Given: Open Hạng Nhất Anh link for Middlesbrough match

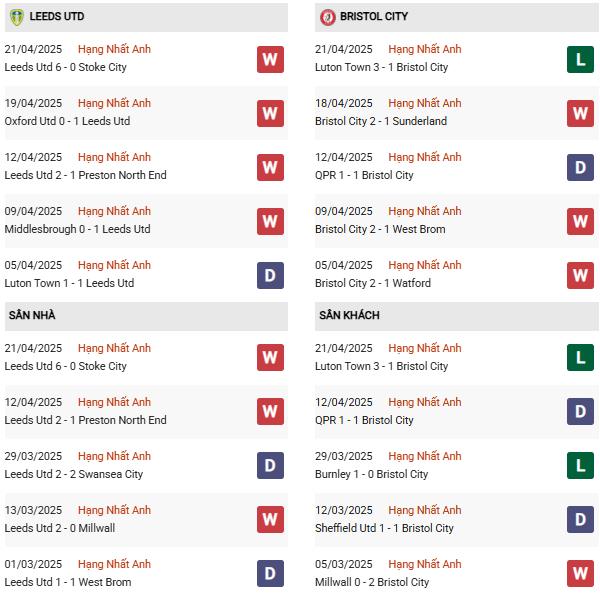Looking at the screenshot, I should [x=114, y=211].
